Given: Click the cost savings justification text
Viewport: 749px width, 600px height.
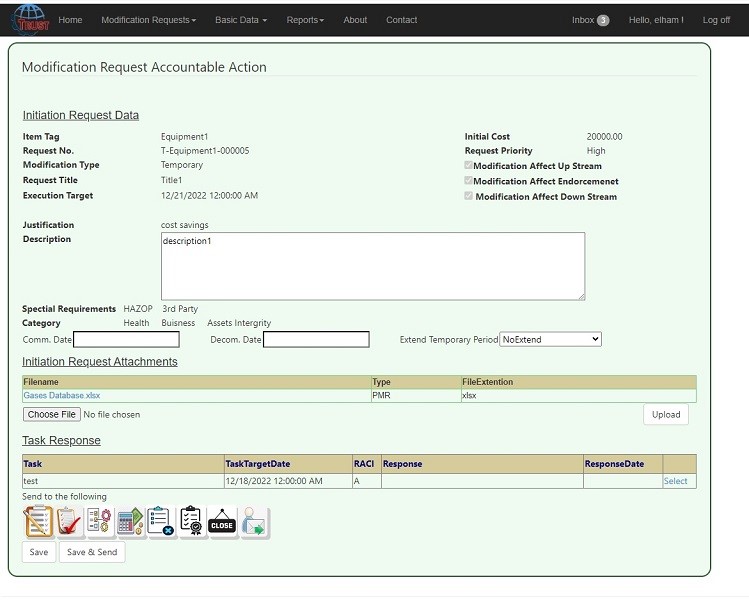Looking at the screenshot, I should tap(184, 225).
